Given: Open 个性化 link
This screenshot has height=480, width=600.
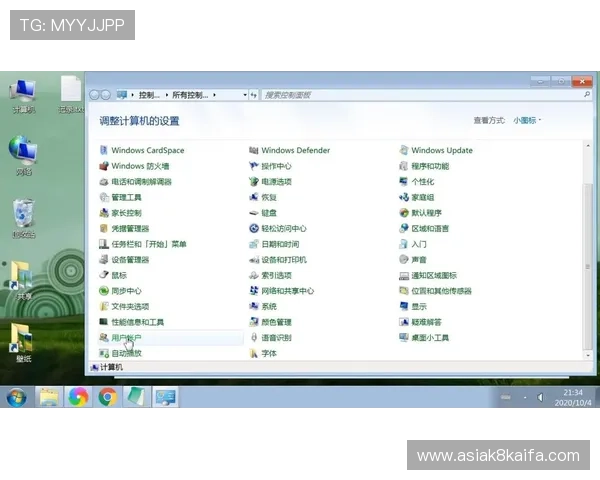Looking at the screenshot, I should coord(422,181).
